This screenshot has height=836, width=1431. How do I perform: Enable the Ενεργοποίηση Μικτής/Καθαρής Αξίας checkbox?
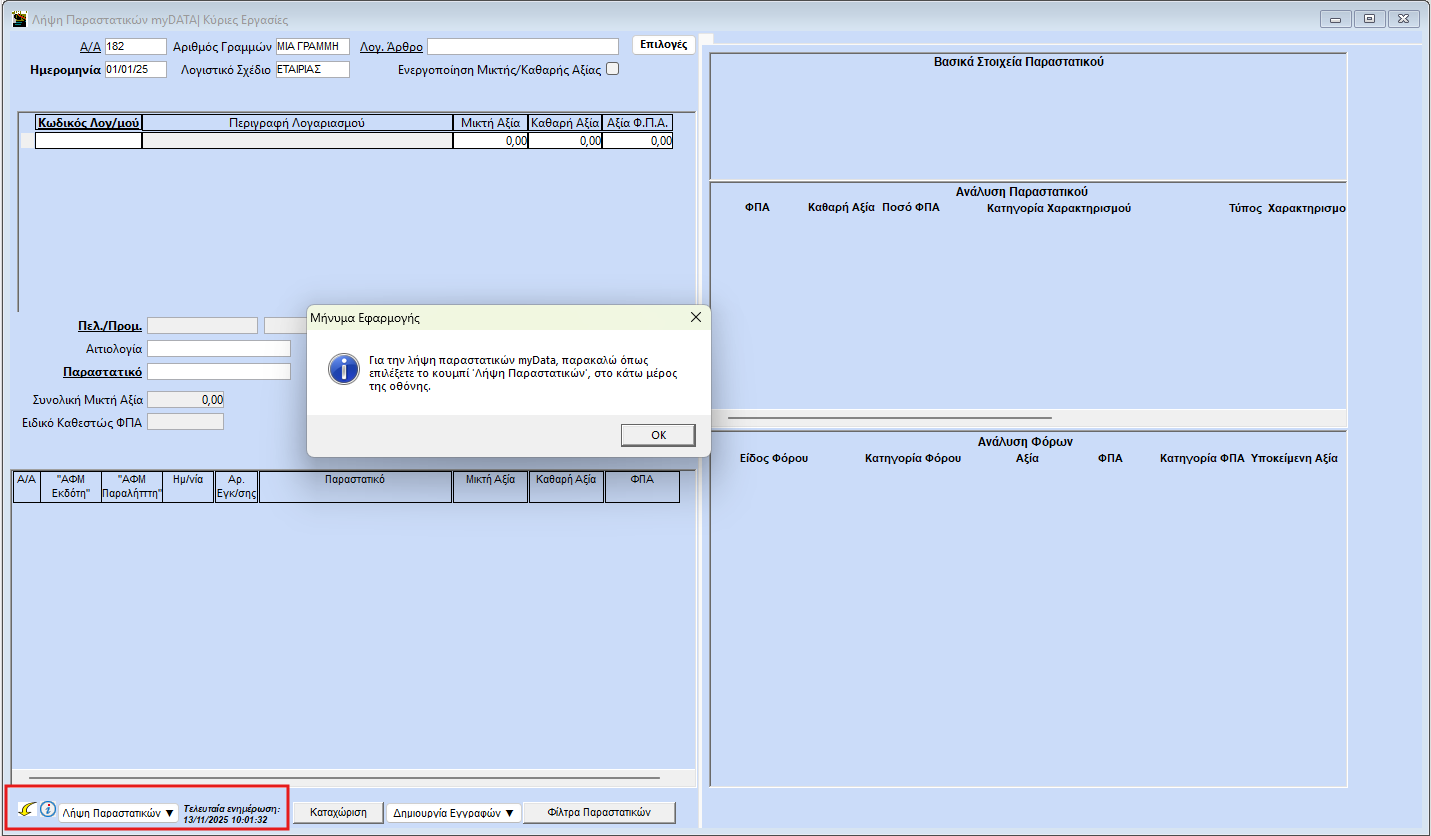[613, 69]
